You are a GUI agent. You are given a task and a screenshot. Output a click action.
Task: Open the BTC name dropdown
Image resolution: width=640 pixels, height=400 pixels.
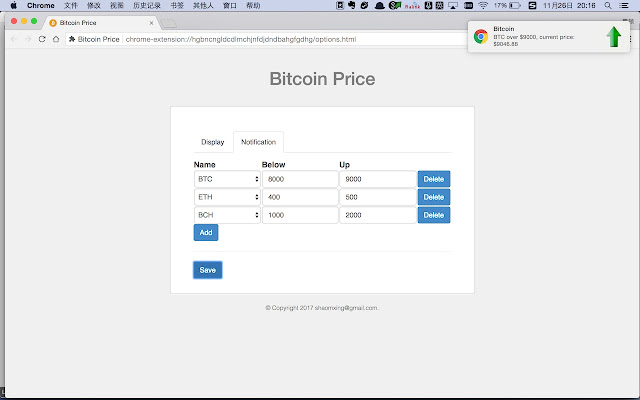[227, 179]
